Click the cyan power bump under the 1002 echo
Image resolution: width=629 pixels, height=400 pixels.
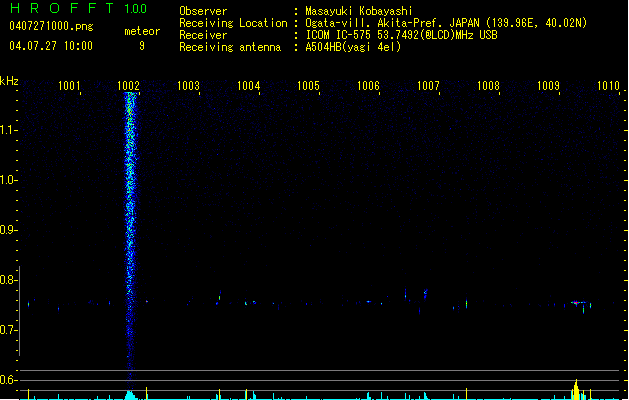[x=130, y=395]
